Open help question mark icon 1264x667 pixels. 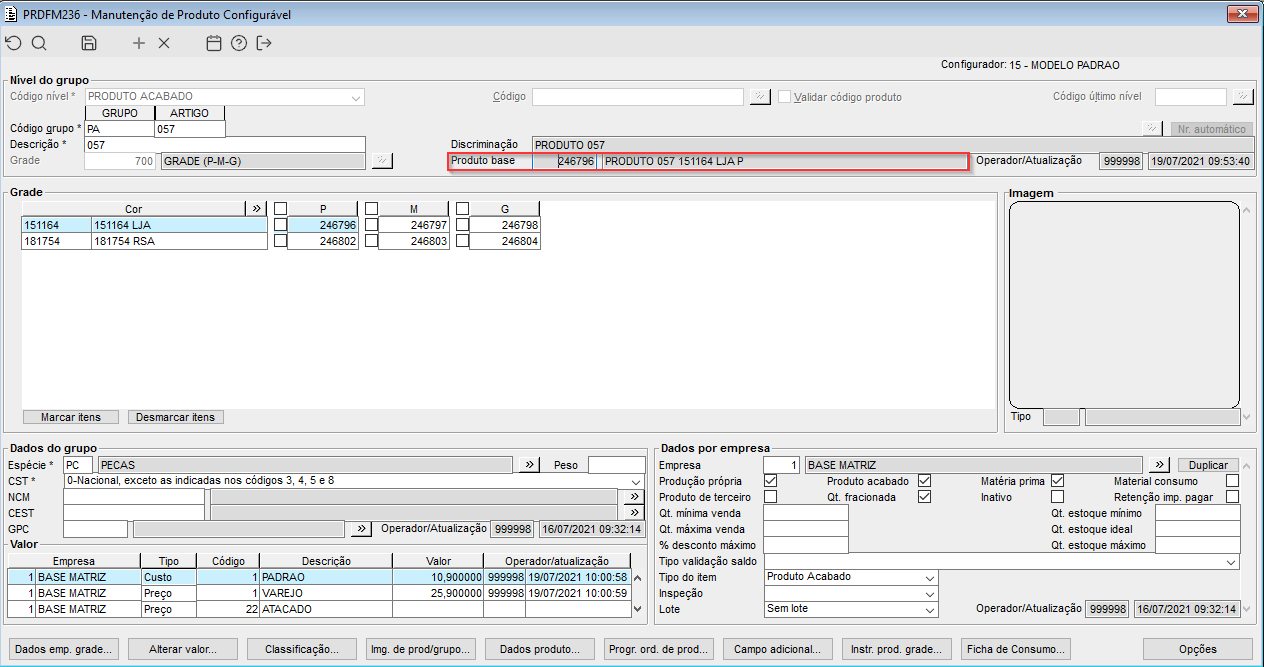coord(238,43)
